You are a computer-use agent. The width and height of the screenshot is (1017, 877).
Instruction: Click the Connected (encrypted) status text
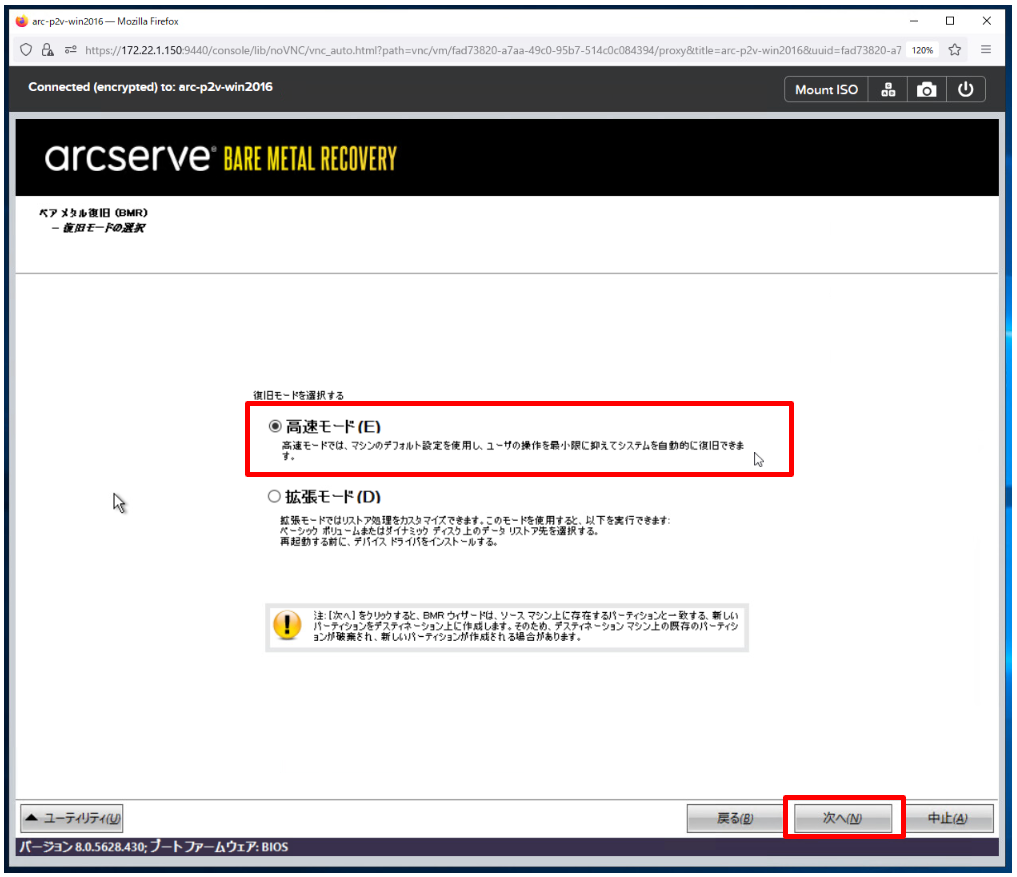(150, 87)
